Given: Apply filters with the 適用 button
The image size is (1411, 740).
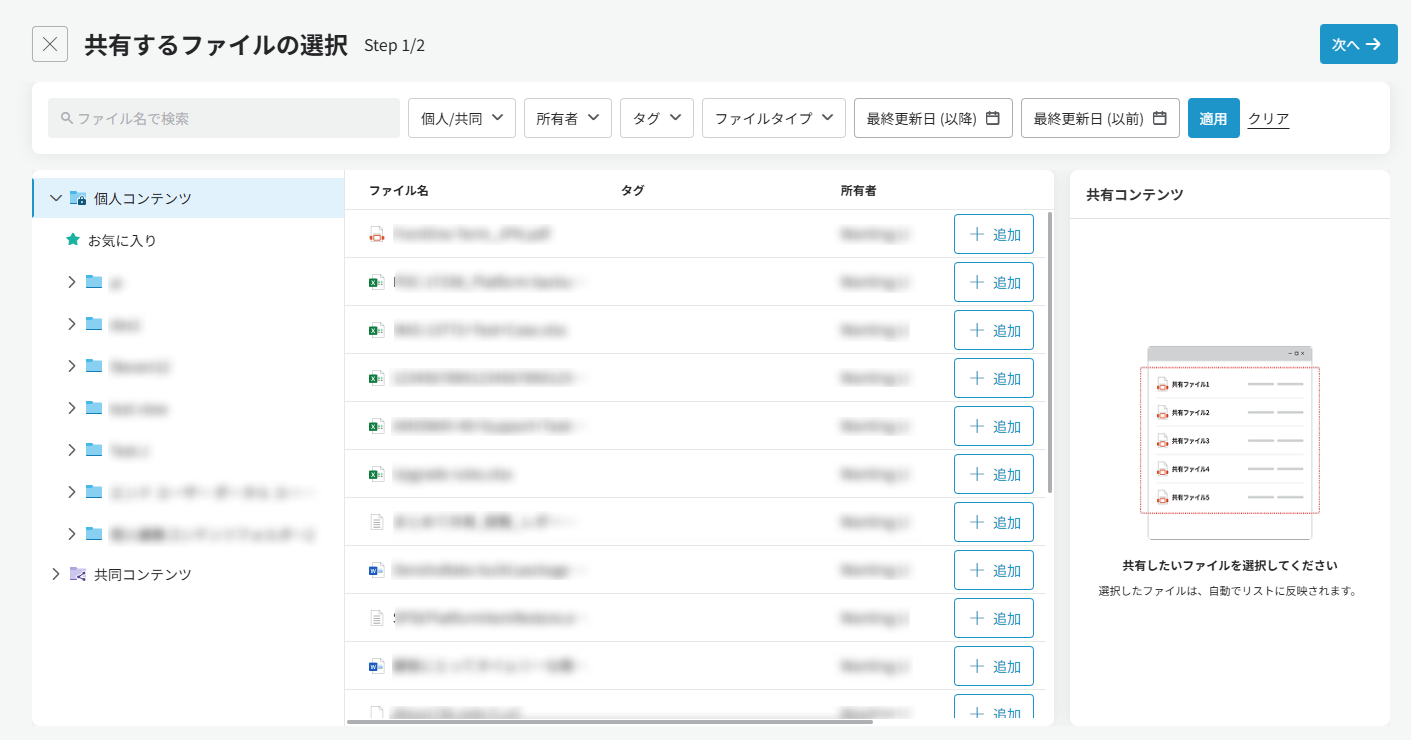Looking at the screenshot, I should click(1214, 118).
